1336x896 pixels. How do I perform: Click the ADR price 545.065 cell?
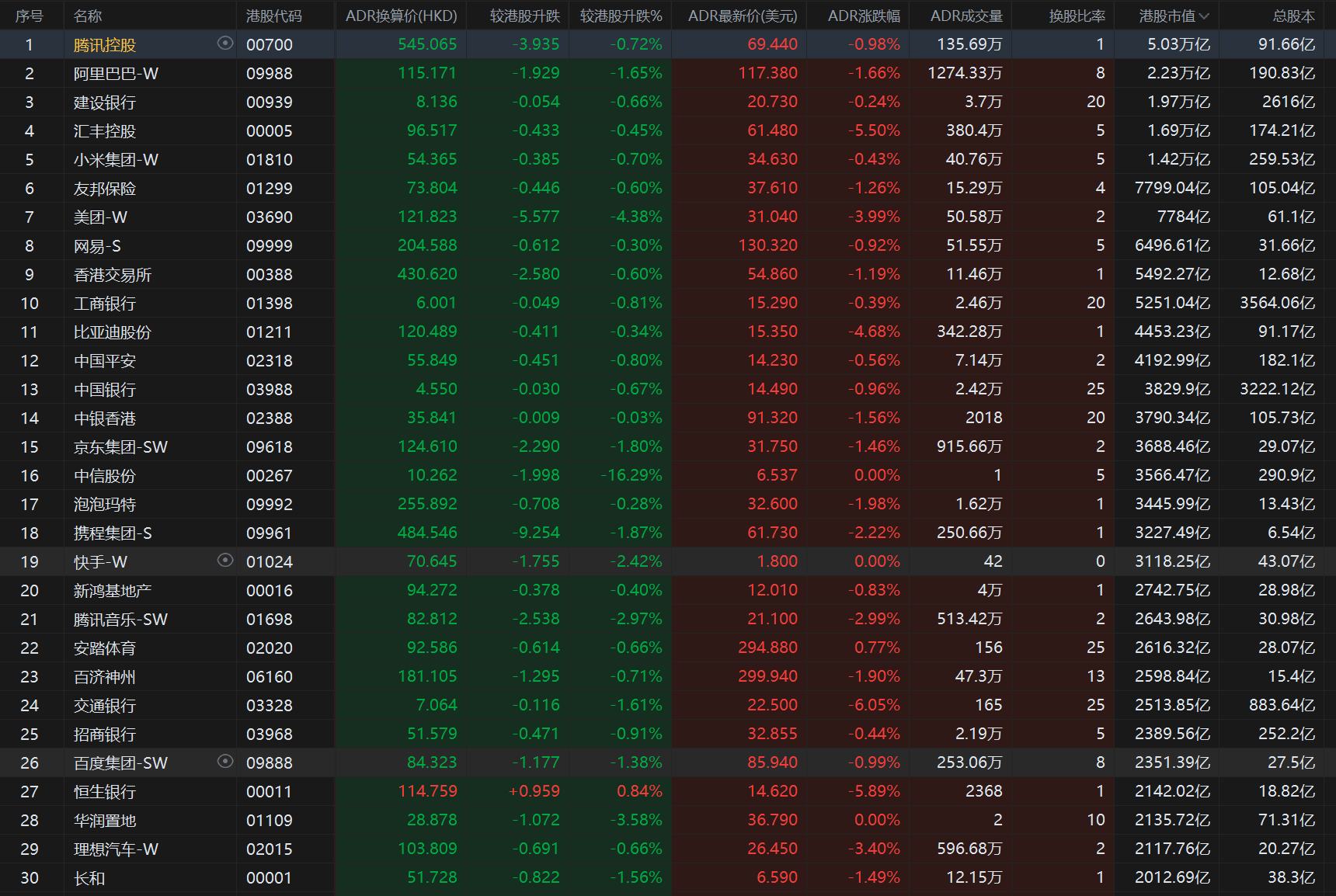coord(427,44)
